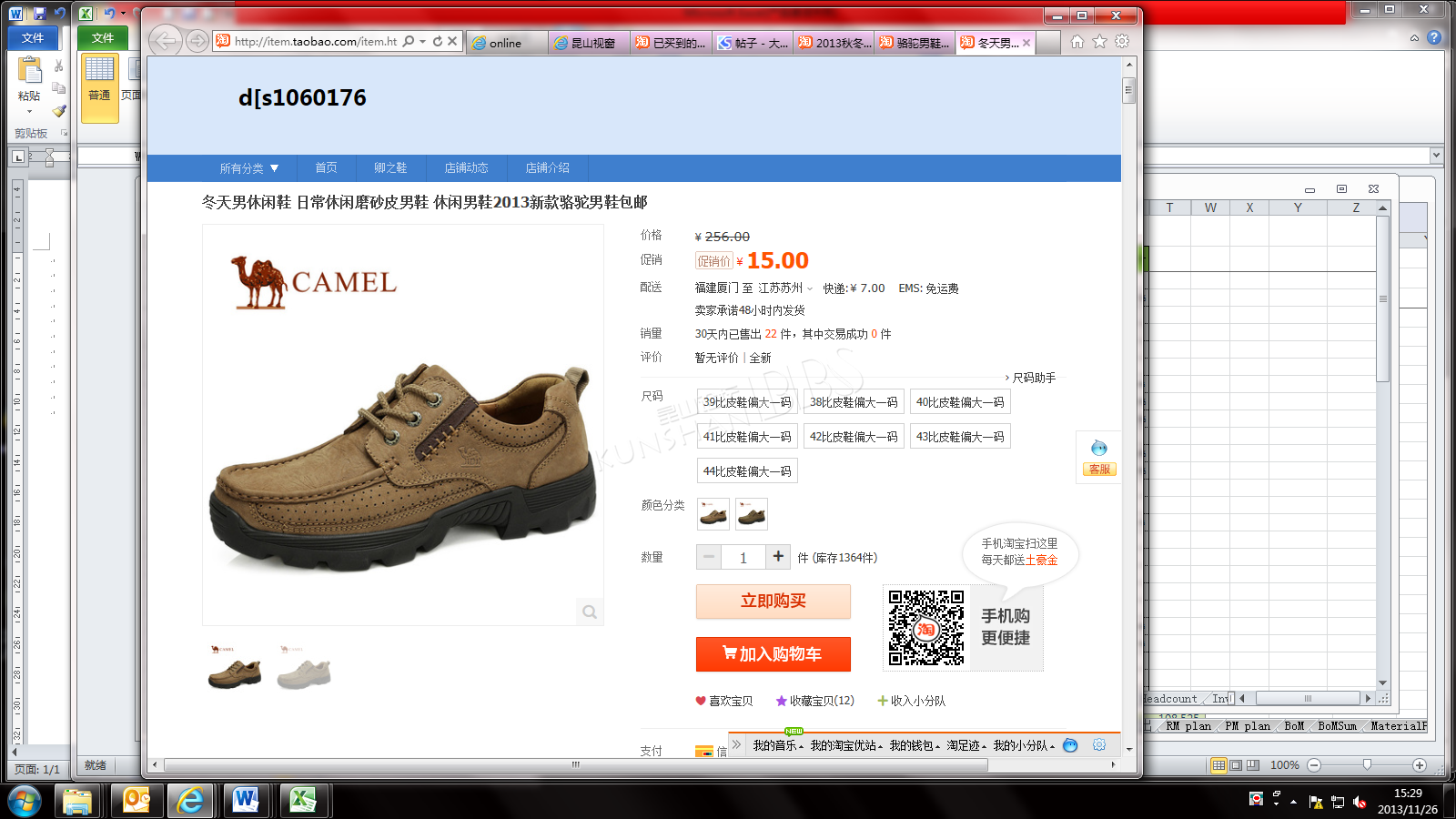The width and height of the screenshot is (1456, 819).
Task: Expand 我的音乐 menu in bottom bar
Action: click(x=778, y=745)
